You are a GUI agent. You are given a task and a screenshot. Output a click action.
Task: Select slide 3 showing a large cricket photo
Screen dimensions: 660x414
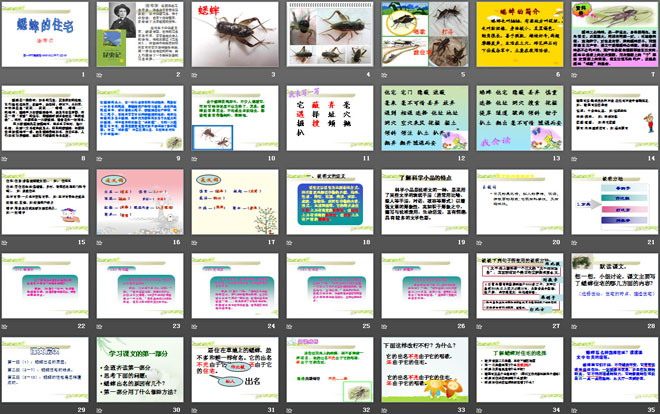pyautogui.click(x=235, y=37)
